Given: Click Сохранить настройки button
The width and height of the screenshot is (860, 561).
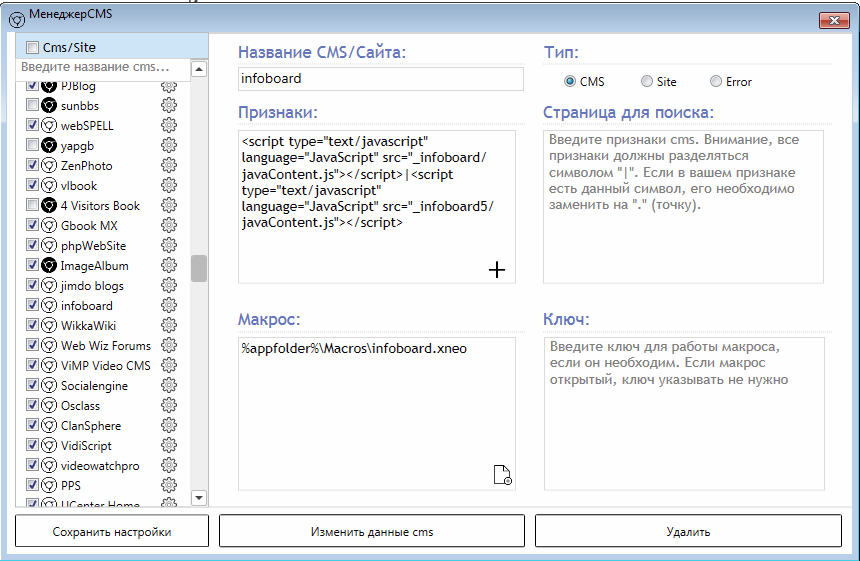Looking at the screenshot, I should [x=112, y=531].
